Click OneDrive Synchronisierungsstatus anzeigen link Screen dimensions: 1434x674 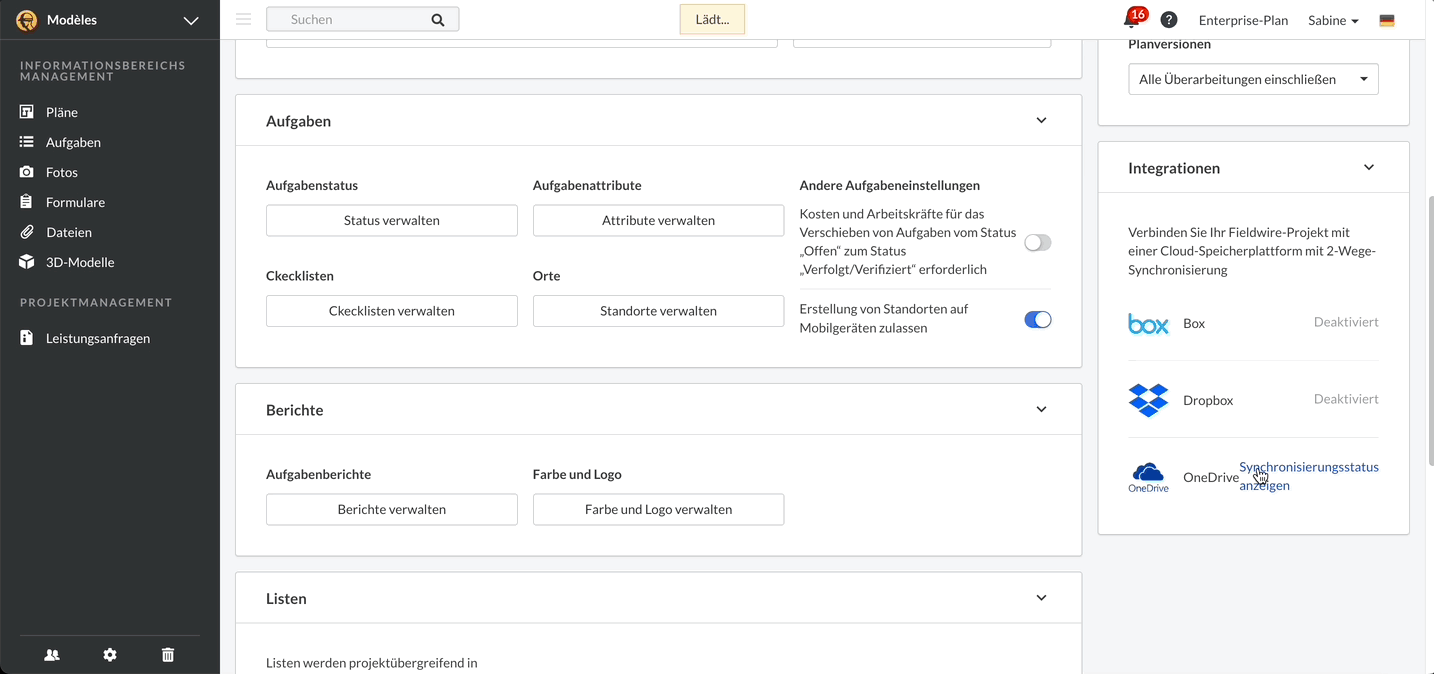(1308, 476)
